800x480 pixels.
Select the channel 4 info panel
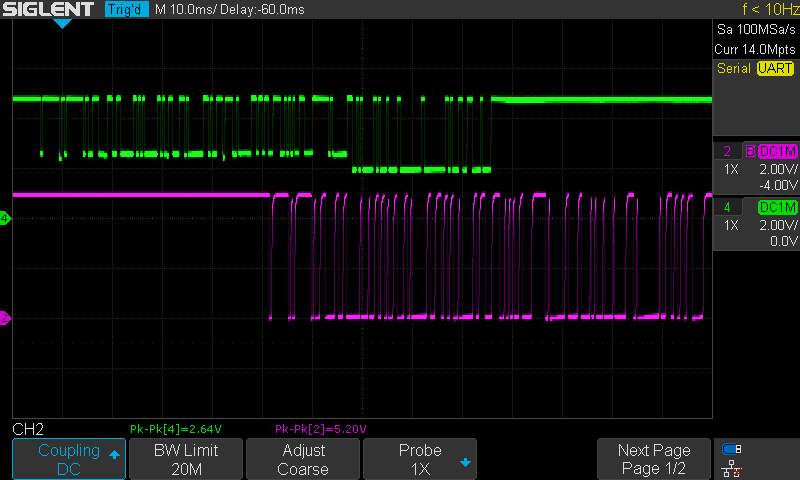[x=756, y=224]
